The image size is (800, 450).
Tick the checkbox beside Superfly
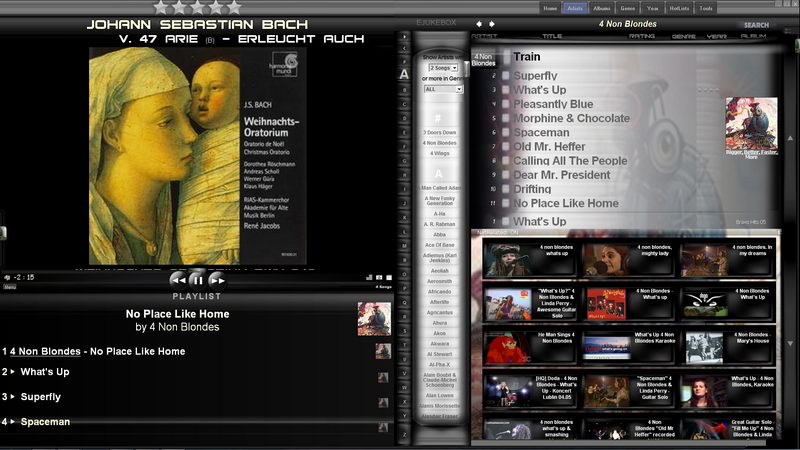[506, 76]
